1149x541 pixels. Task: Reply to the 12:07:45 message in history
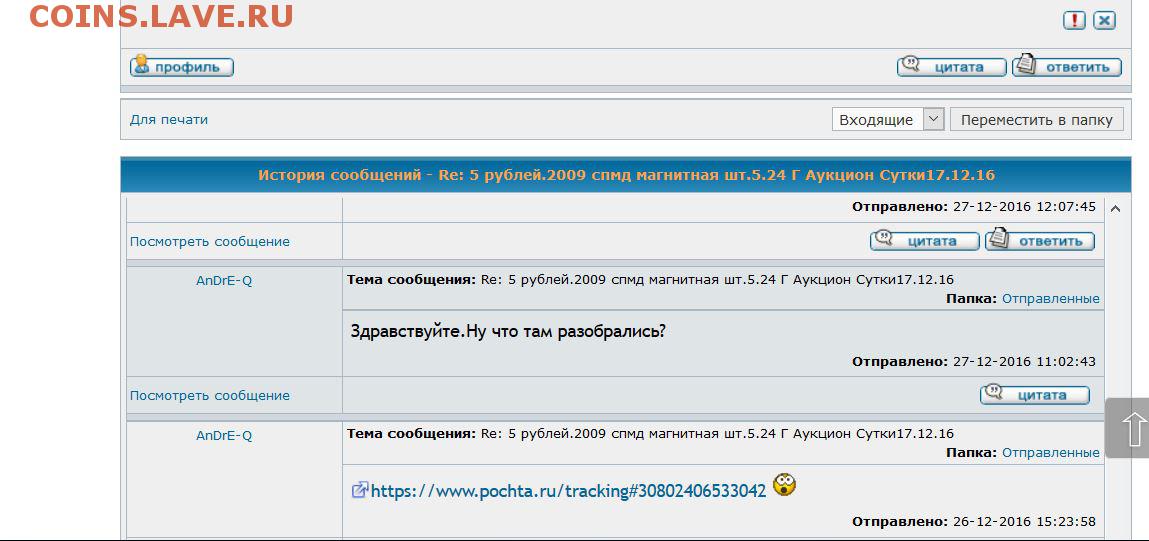[1040, 240]
